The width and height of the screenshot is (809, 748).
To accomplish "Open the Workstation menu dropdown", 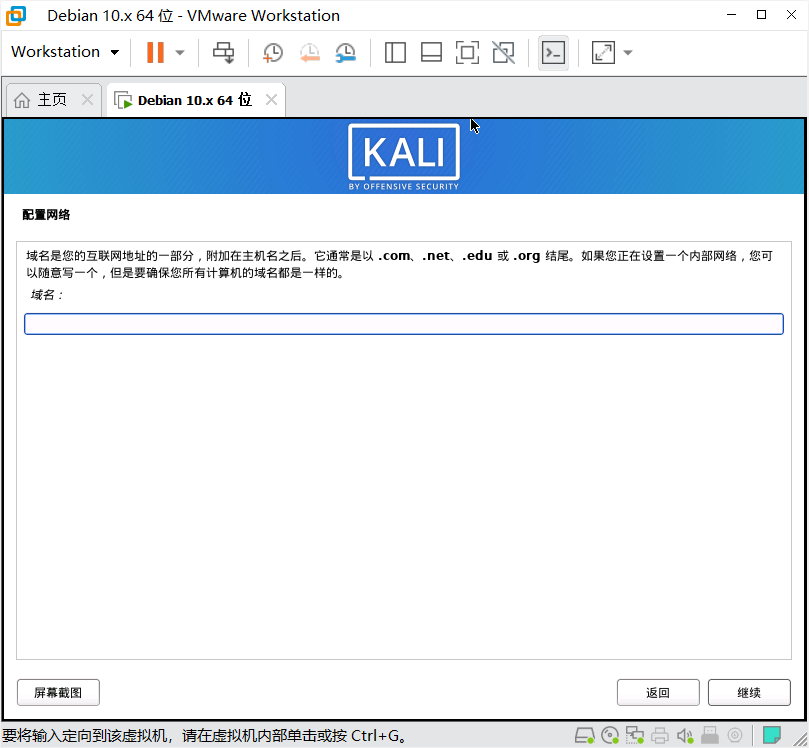I will pos(64,52).
